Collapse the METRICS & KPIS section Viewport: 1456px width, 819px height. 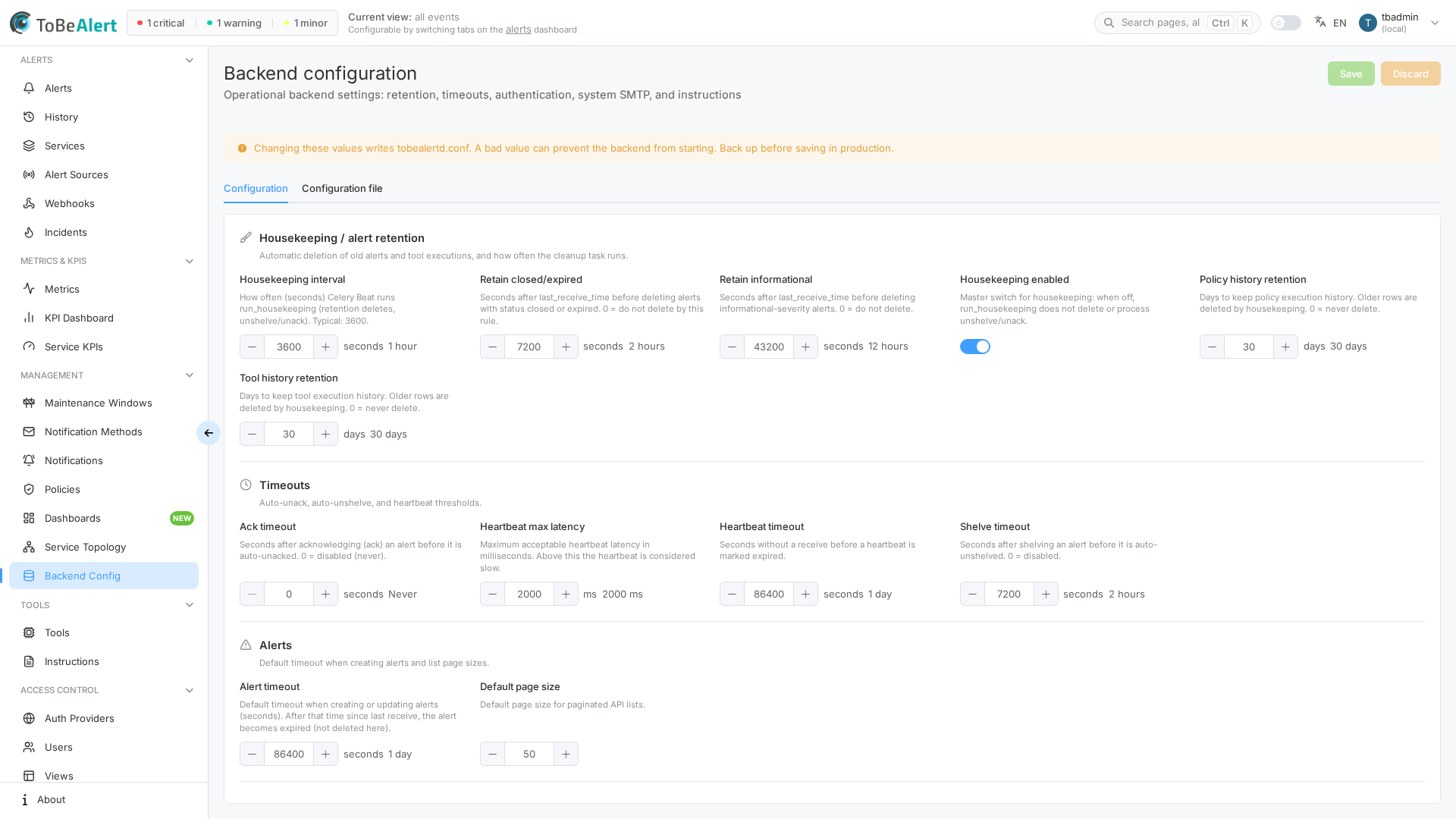pos(190,261)
